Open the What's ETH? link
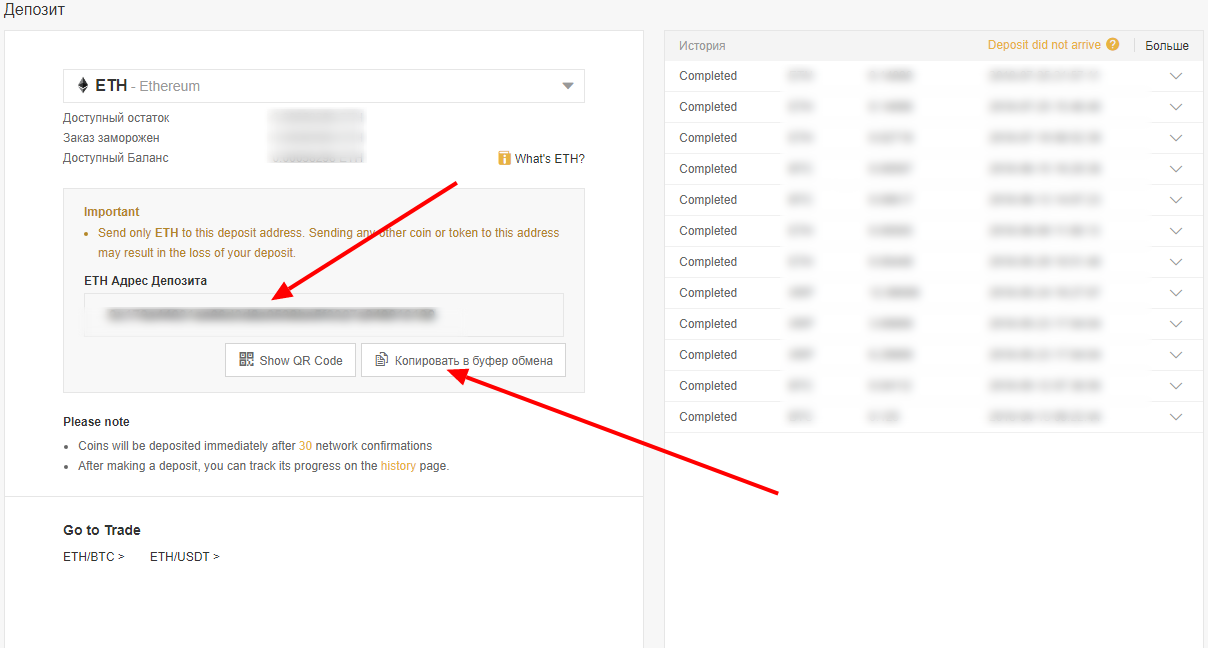This screenshot has height=648, width=1208. click(549, 158)
